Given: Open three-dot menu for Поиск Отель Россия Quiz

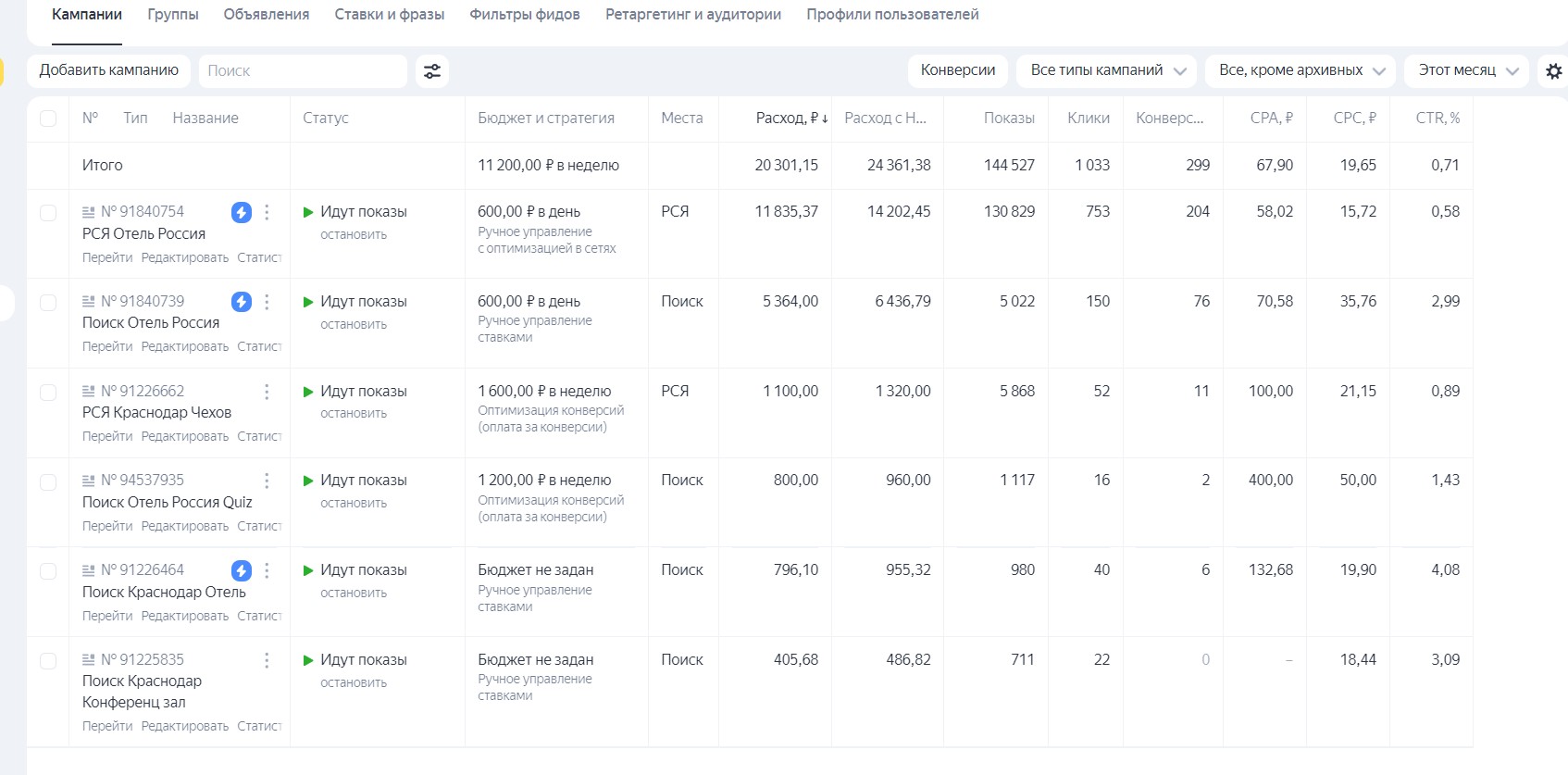Looking at the screenshot, I should [267, 481].
